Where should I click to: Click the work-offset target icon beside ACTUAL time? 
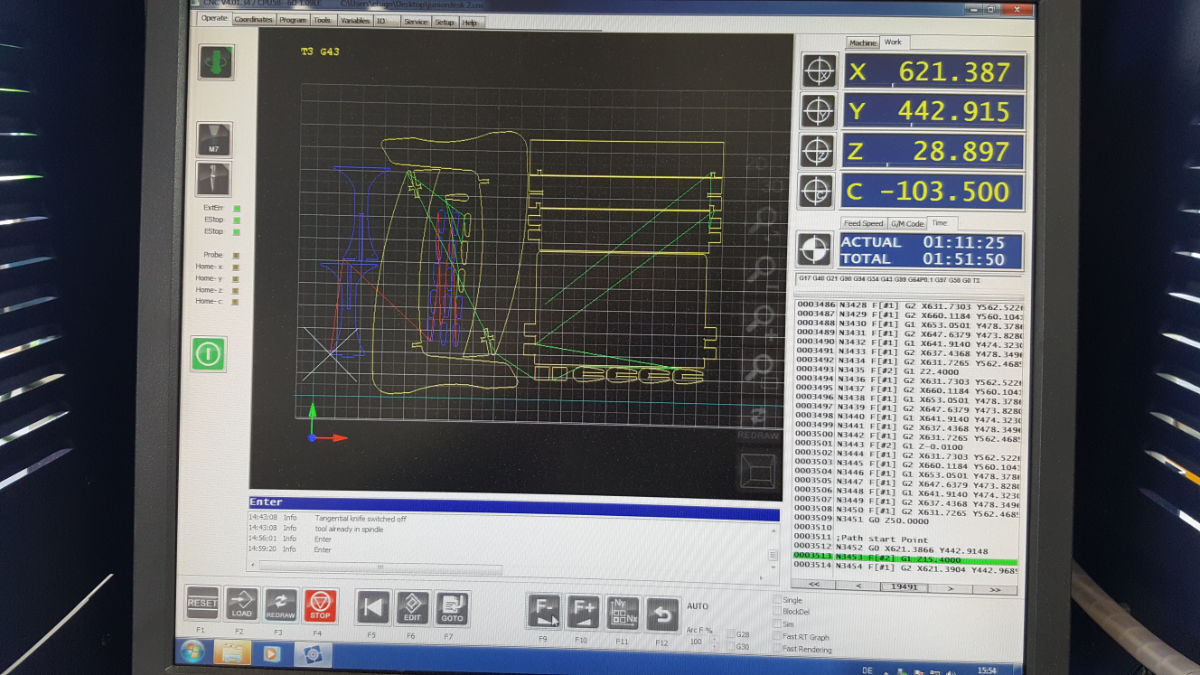[x=814, y=250]
